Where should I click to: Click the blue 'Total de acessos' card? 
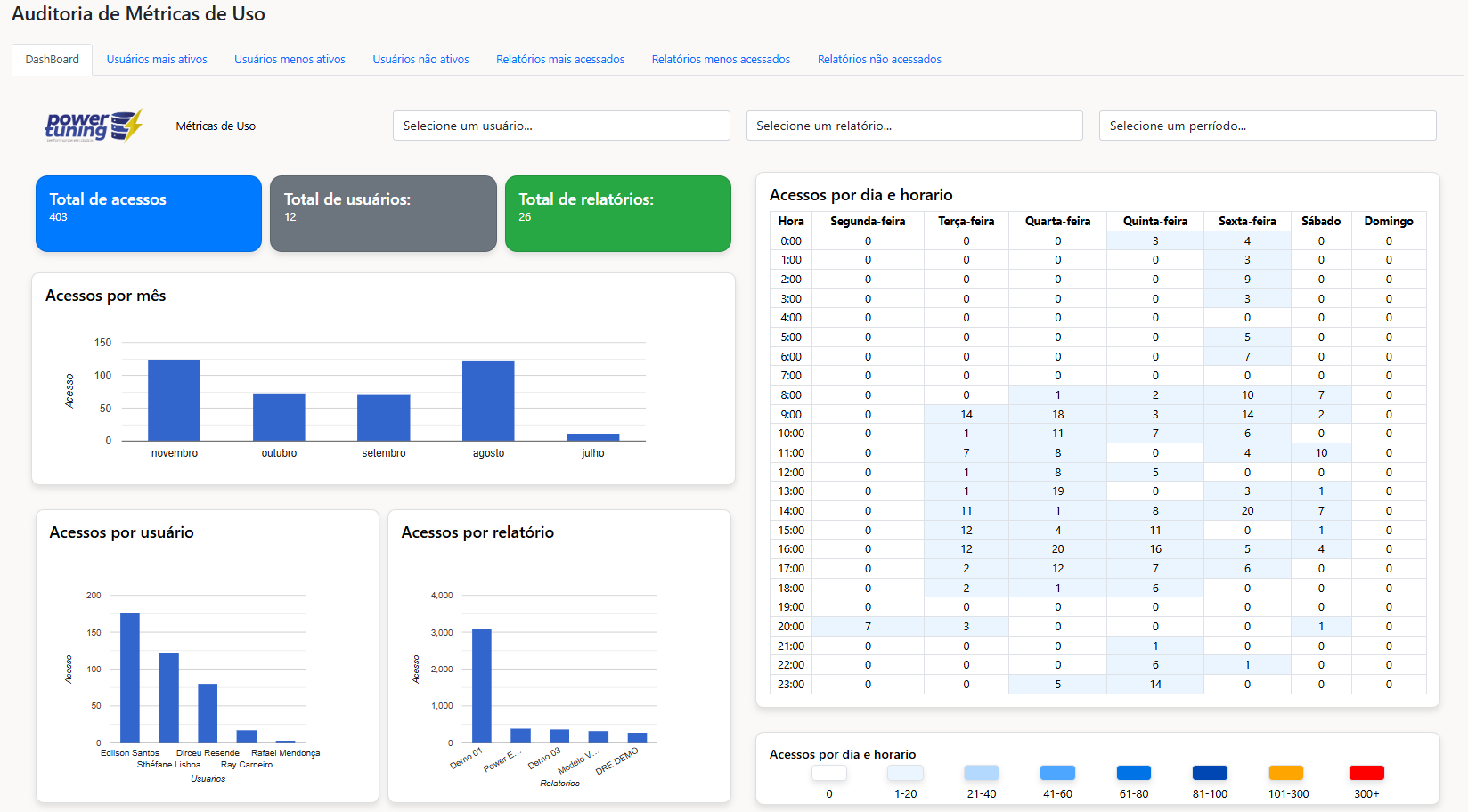point(149,214)
